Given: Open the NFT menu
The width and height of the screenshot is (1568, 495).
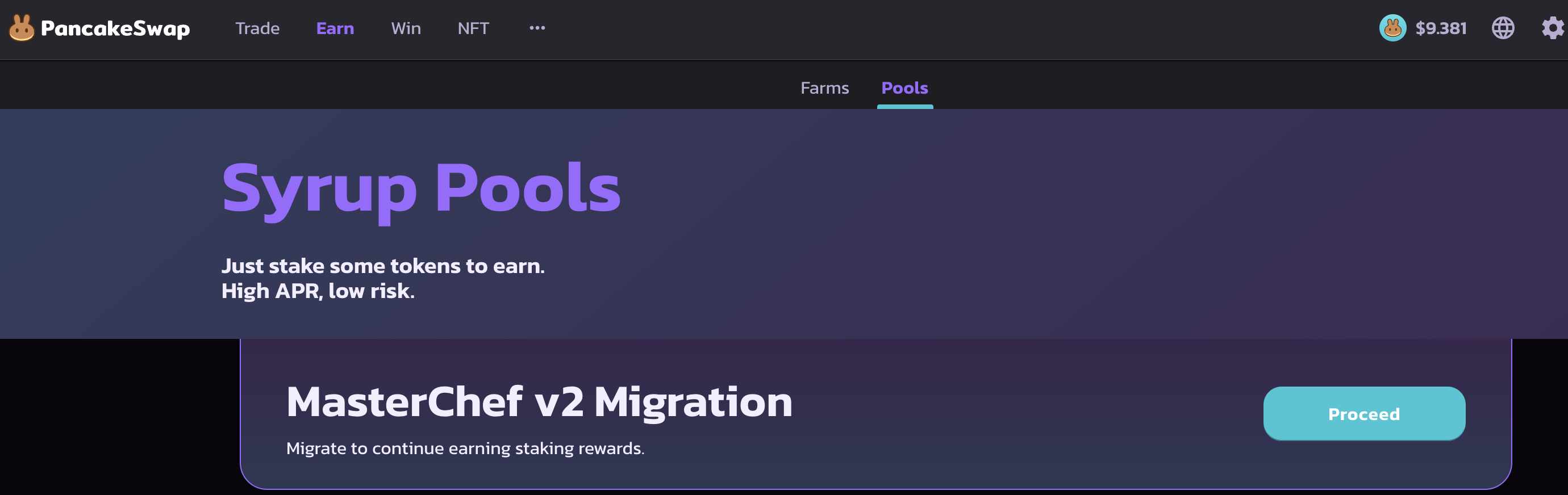Looking at the screenshot, I should point(473,28).
